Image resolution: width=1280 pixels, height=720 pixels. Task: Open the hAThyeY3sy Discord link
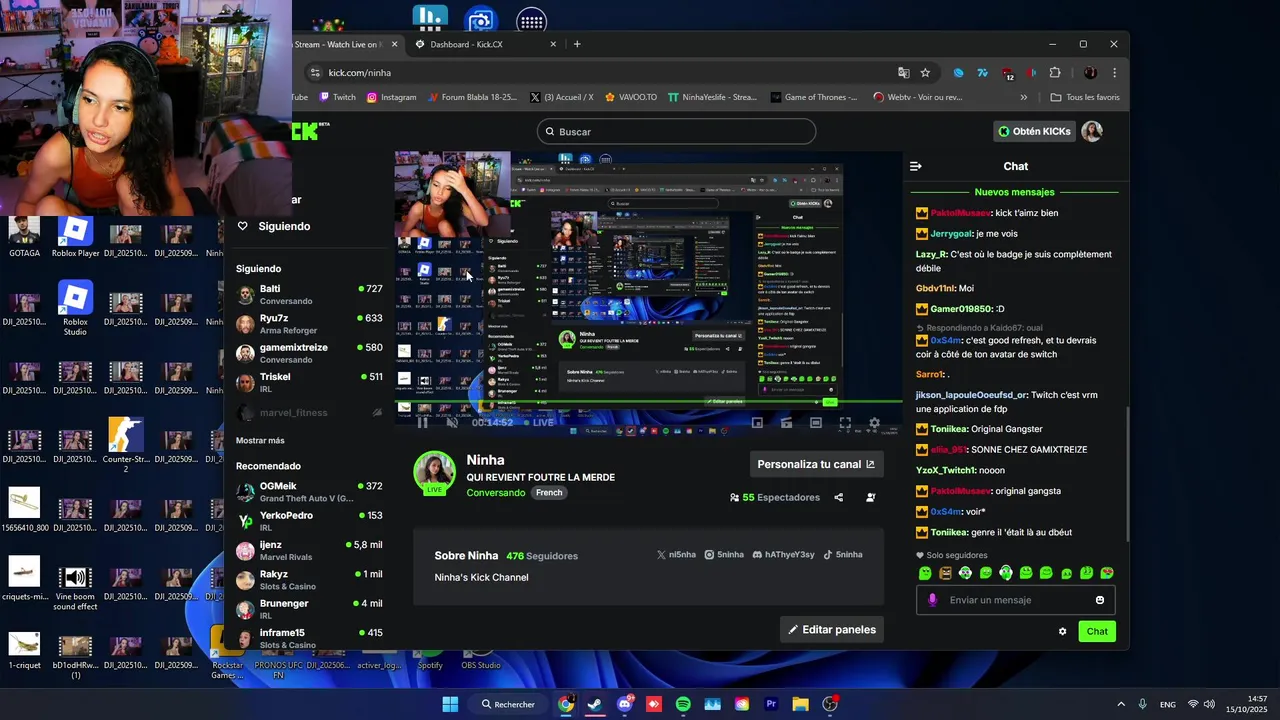click(783, 554)
